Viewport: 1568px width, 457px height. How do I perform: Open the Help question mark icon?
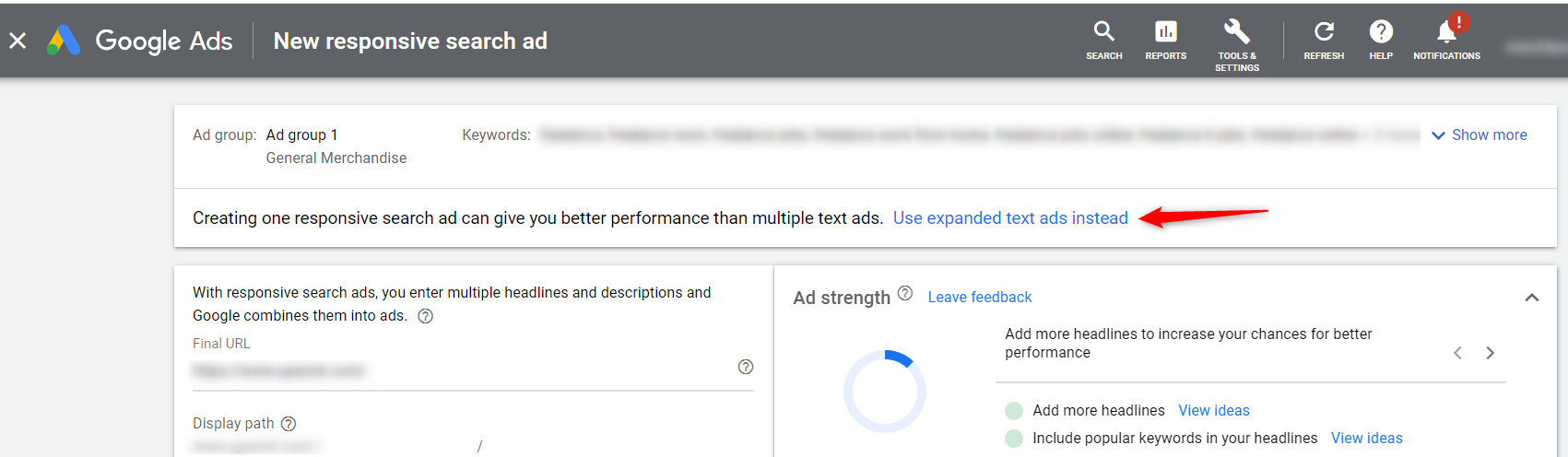pyautogui.click(x=1380, y=31)
